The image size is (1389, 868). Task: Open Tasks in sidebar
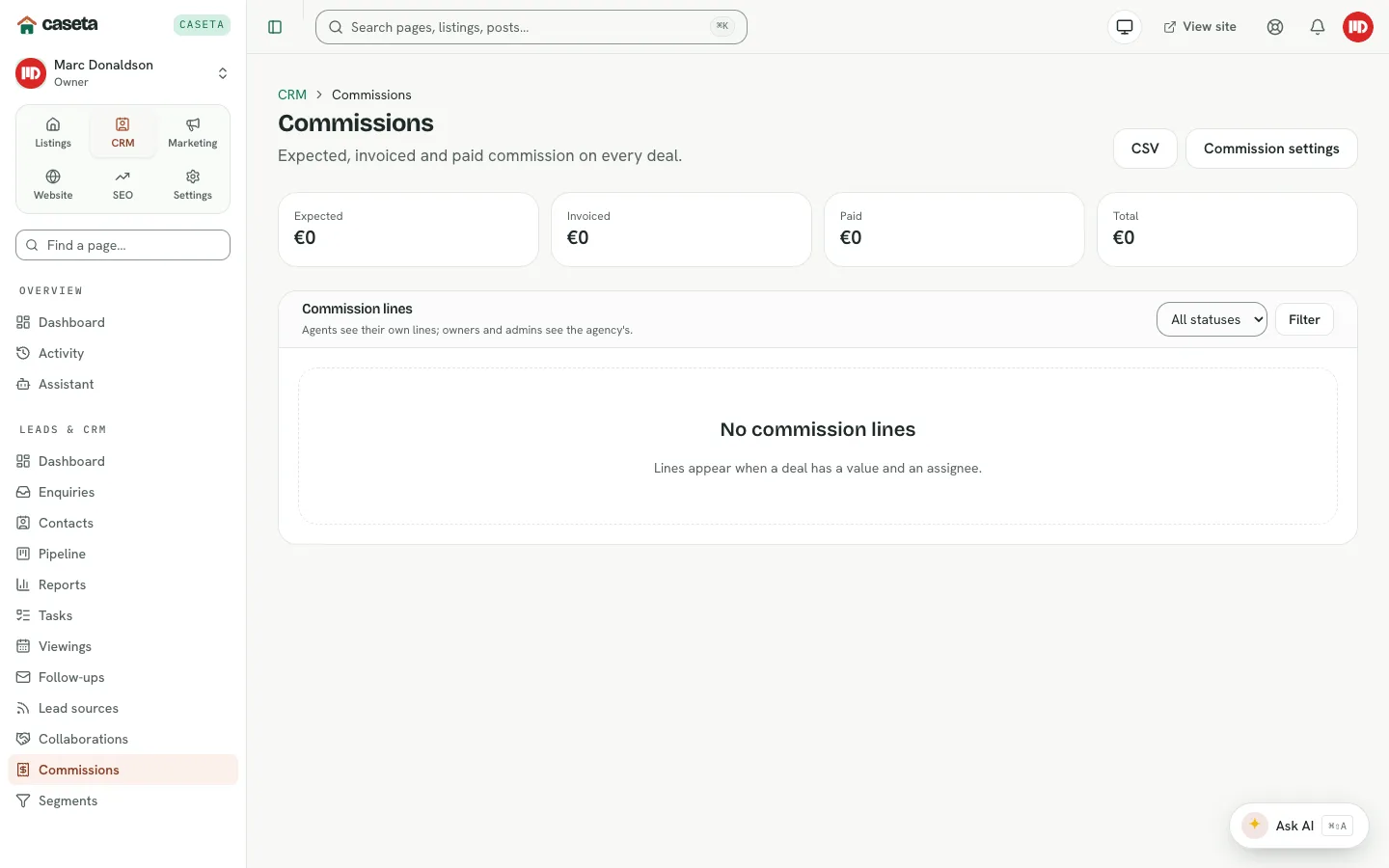coord(123,615)
